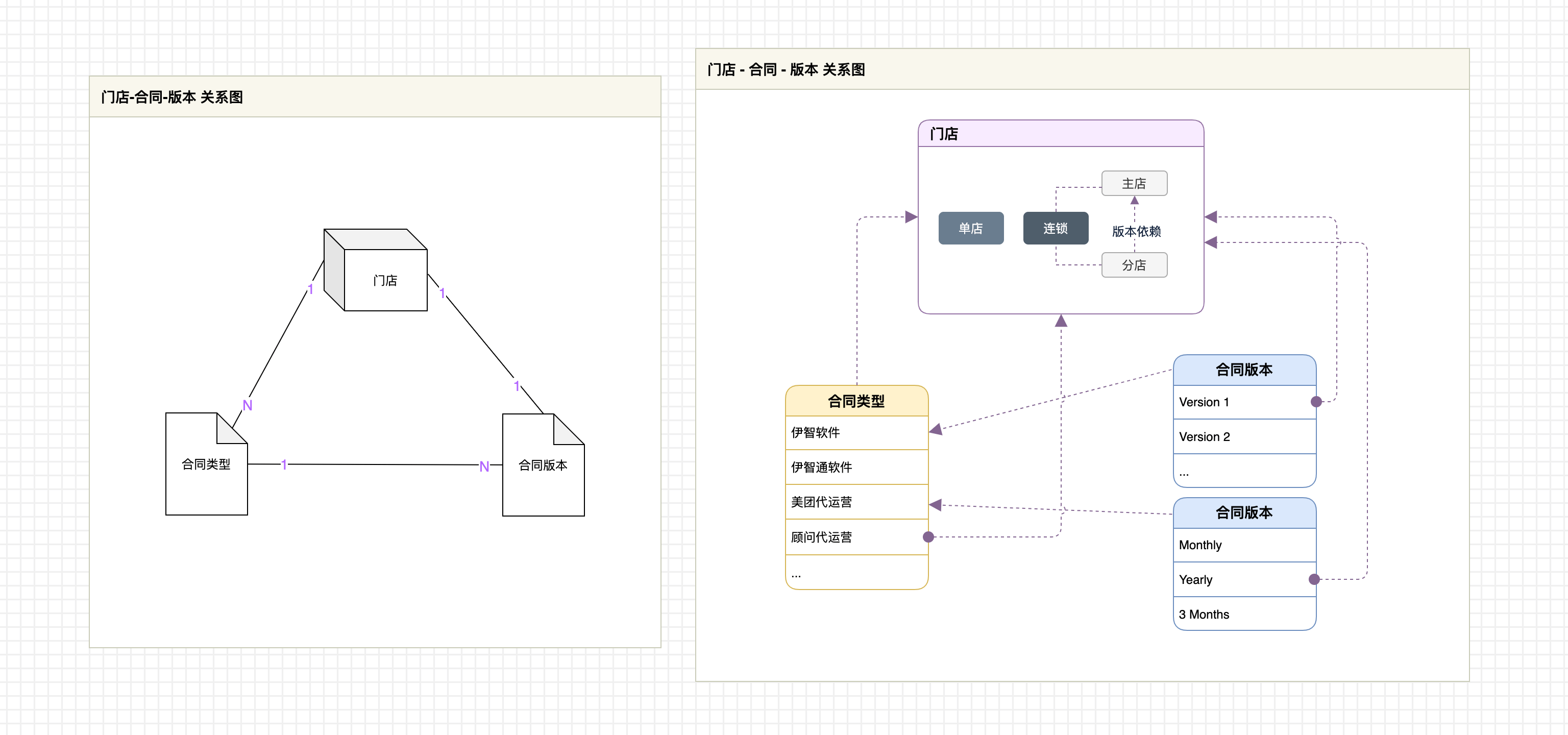
Task: Select the 门店 cube shape
Action: coord(376,270)
